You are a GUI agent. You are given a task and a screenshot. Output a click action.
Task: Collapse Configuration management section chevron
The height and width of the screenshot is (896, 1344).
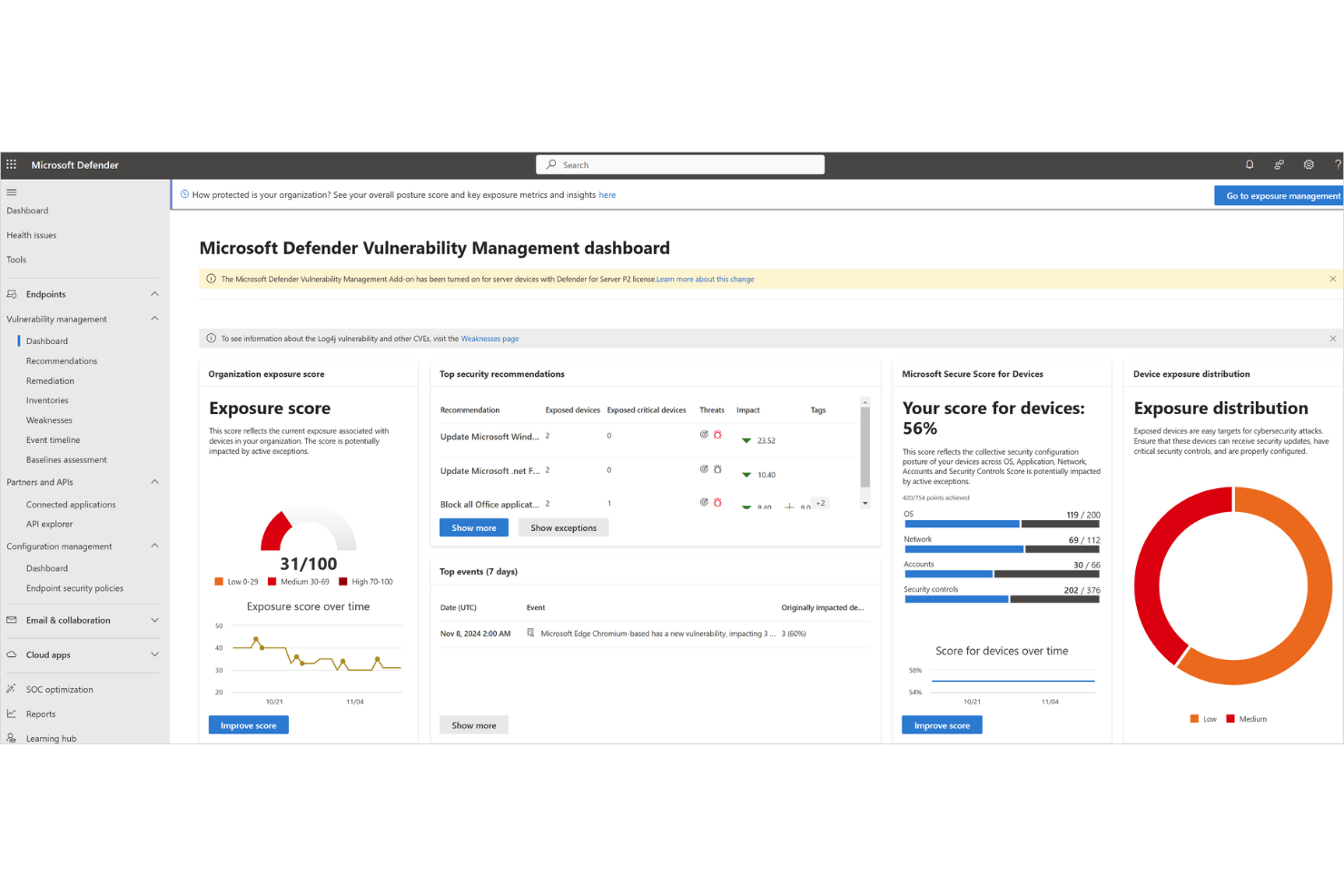tap(154, 546)
